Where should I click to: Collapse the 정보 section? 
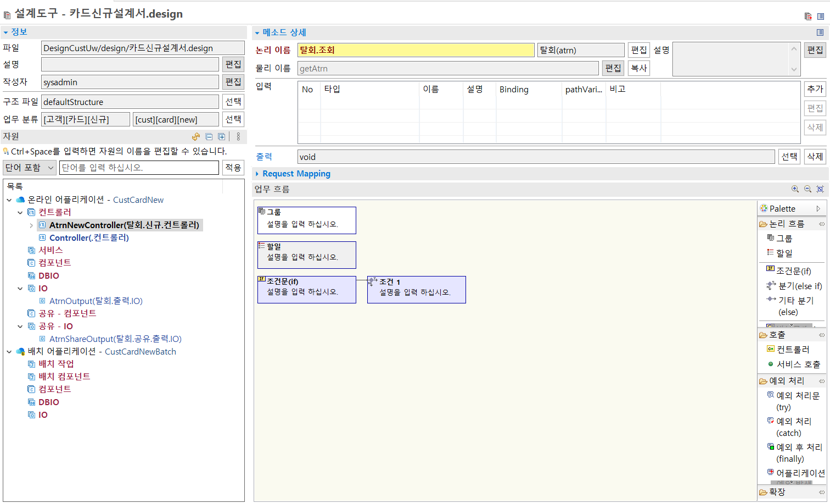pos(6,33)
